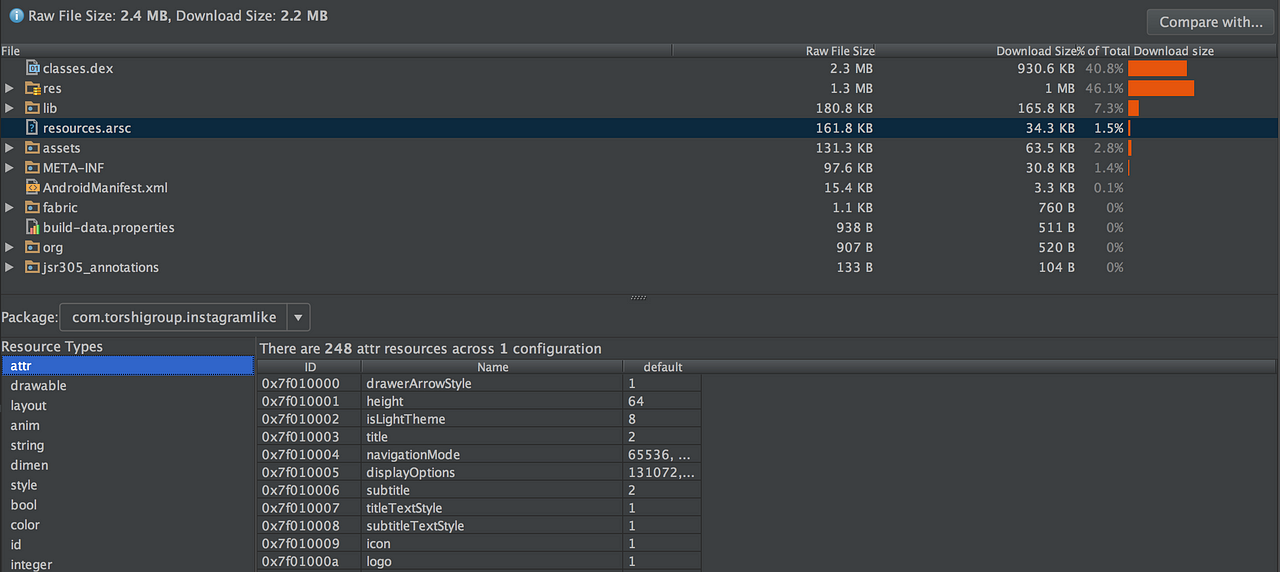
Task: Select the attr resource type
Action: tap(126, 366)
